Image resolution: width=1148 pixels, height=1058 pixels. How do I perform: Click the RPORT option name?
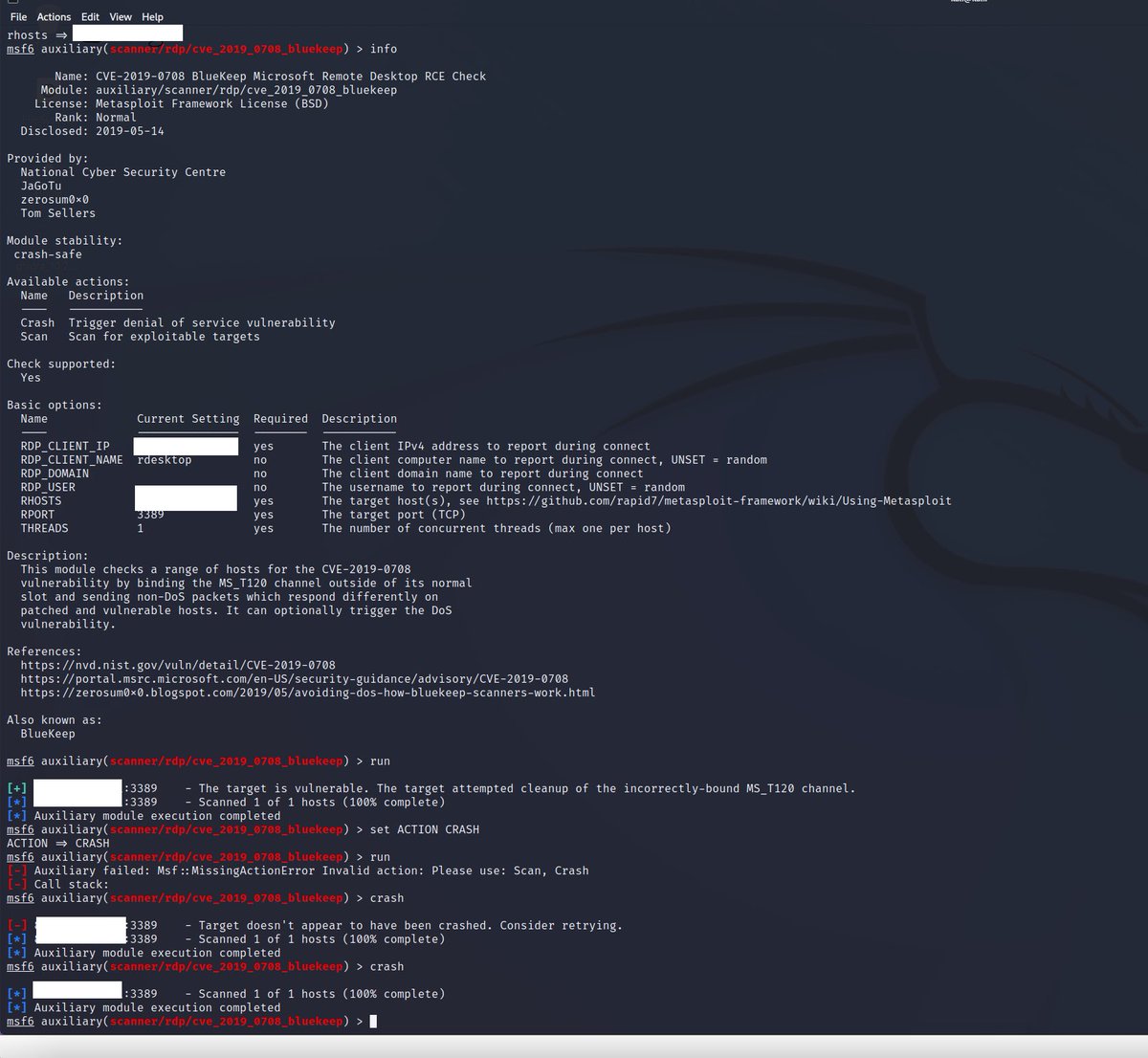pos(37,515)
